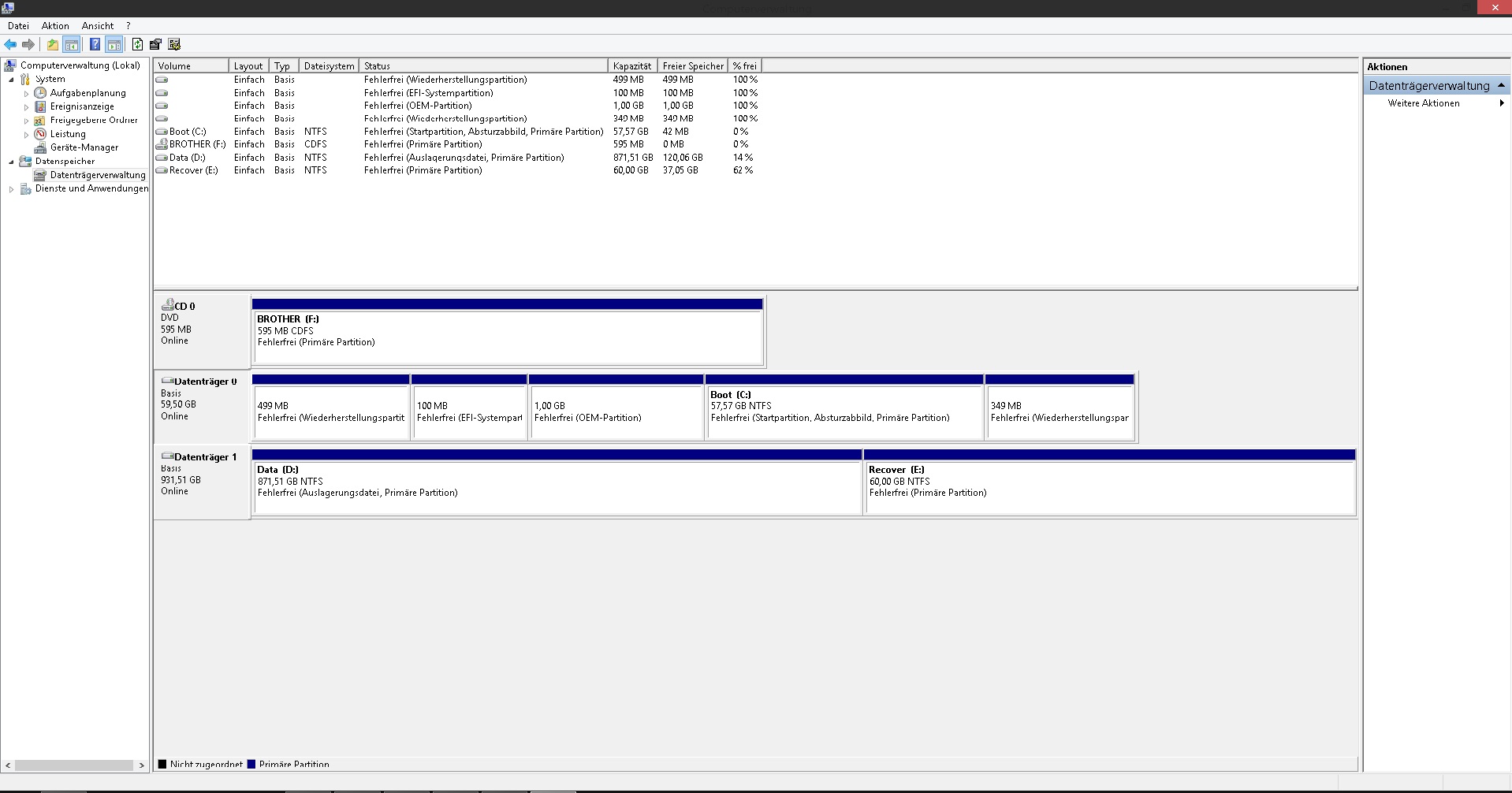Click the Back arrow toolbar icon
The width and height of the screenshot is (1512, 793).
(10, 44)
